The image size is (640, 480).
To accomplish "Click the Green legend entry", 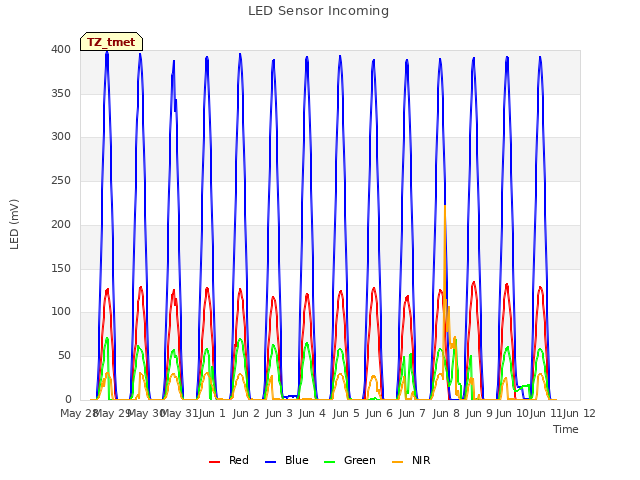I will tap(350, 460).
